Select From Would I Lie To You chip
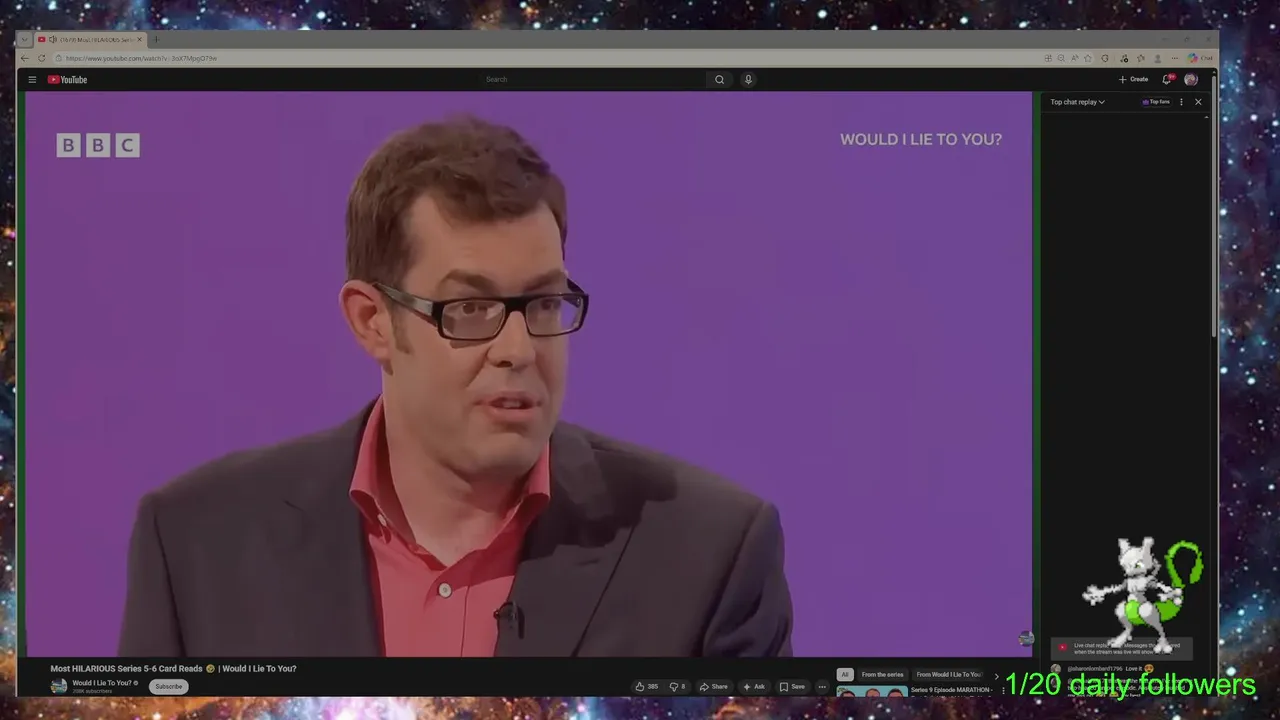The height and width of the screenshot is (720, 1280). click(948, 674)
